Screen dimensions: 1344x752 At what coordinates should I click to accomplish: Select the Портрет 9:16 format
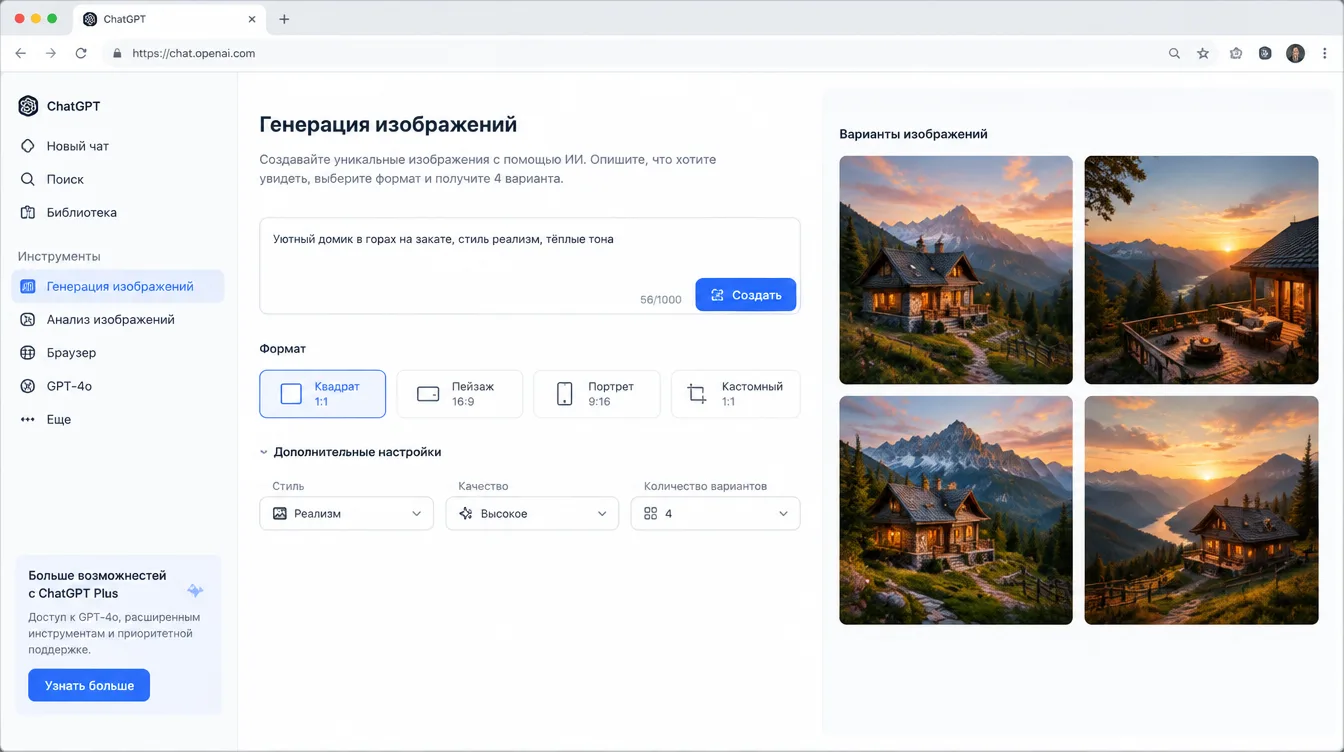pos(597,394)
